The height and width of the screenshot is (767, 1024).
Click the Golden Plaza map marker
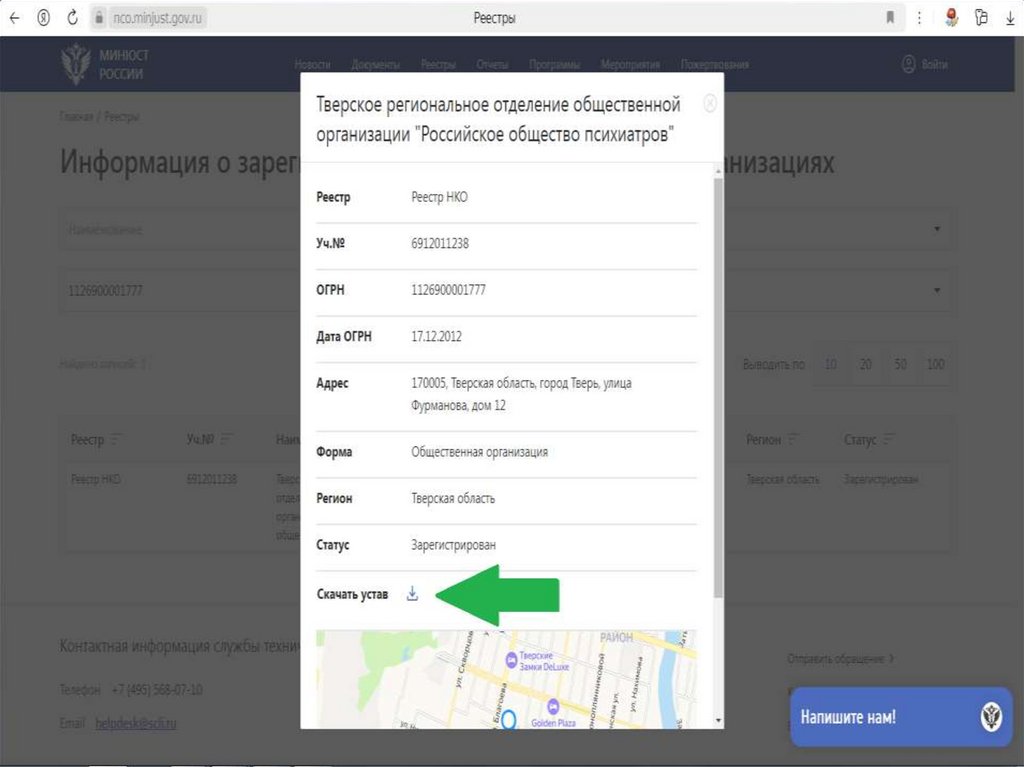tap(552, 707)
